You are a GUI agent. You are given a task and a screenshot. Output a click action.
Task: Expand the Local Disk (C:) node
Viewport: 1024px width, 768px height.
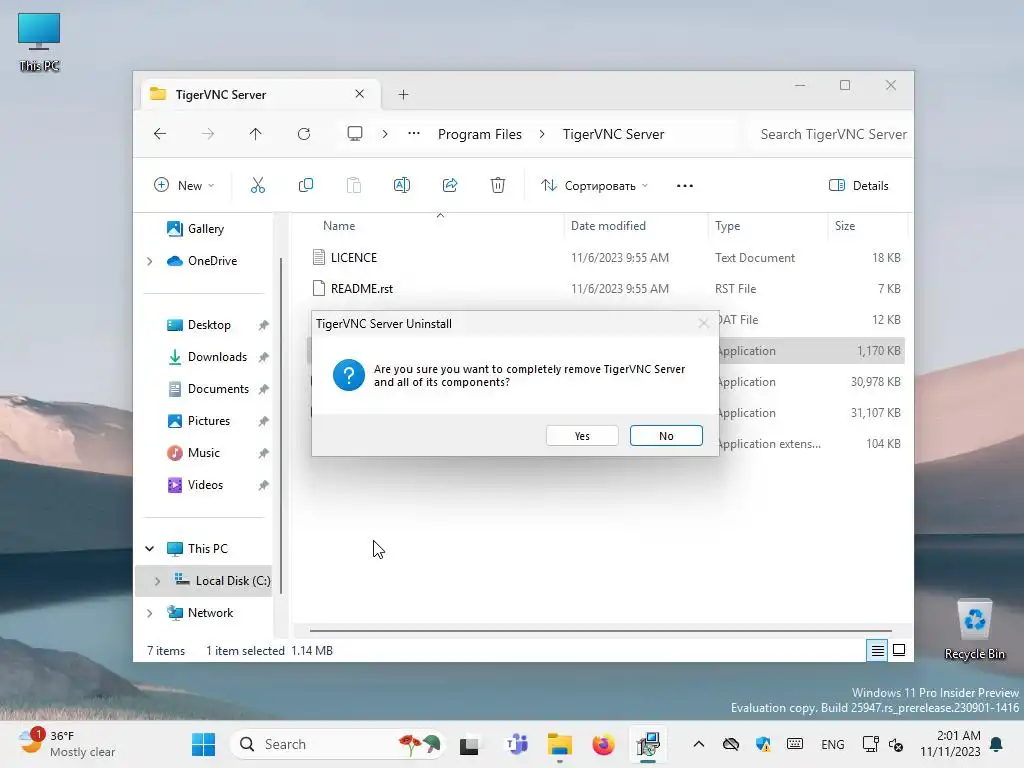[157, 581]
